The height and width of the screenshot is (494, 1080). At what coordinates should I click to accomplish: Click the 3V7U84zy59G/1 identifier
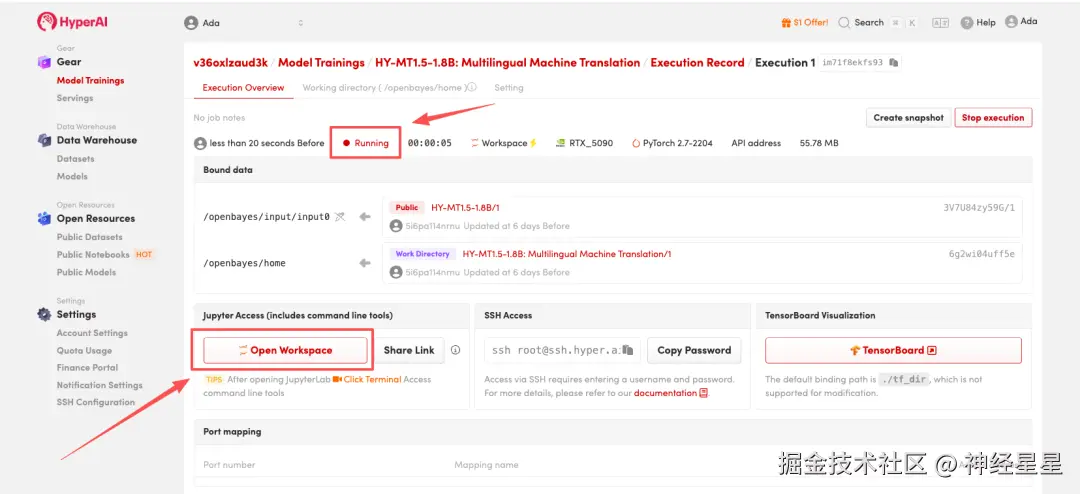click(979, 207)
